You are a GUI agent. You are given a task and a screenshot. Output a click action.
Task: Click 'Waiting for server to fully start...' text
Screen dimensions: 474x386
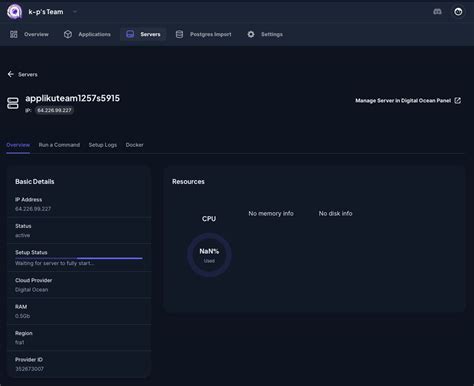[55, 263]
